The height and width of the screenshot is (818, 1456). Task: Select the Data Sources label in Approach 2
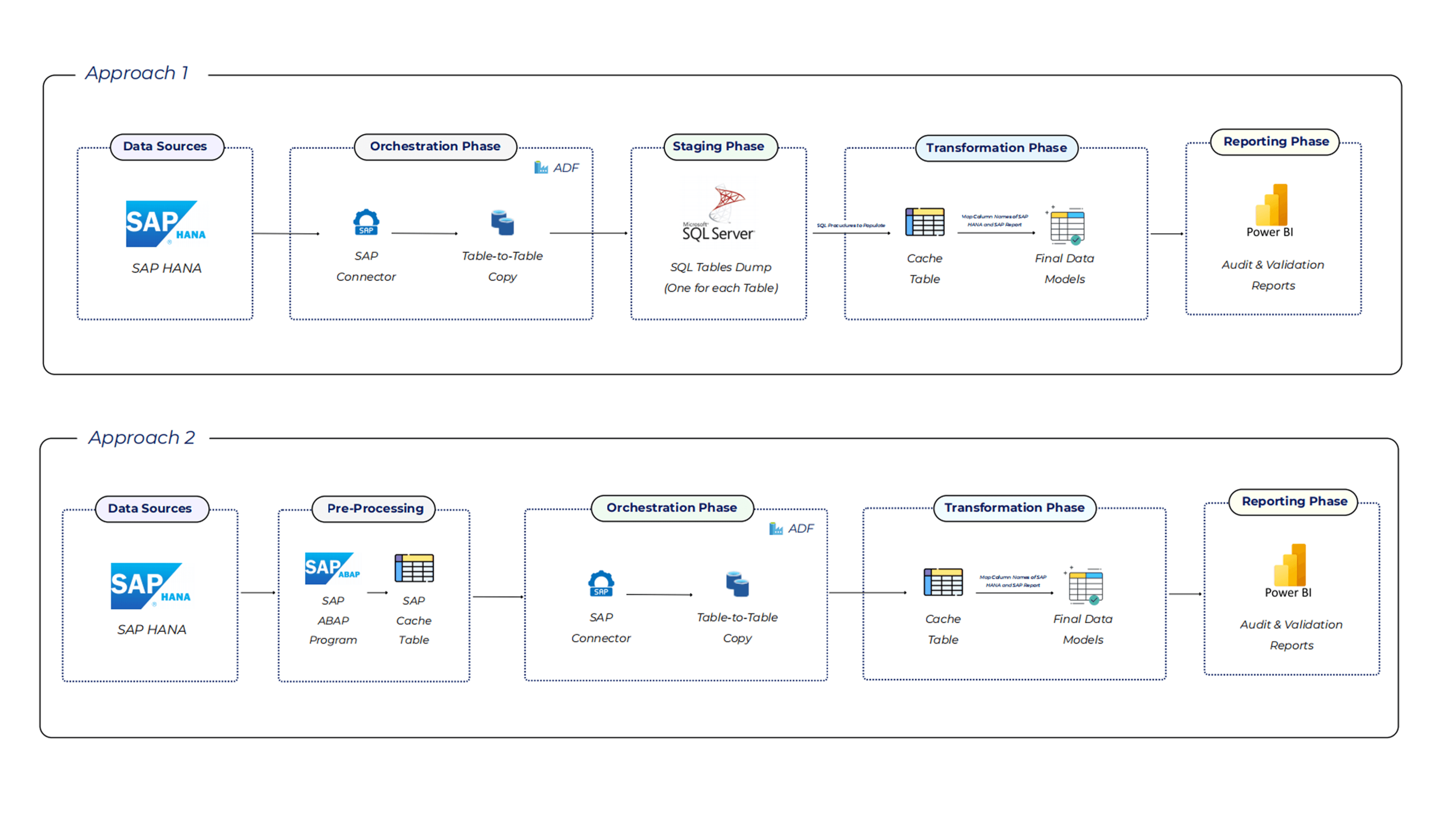click(x=152, y=509)
